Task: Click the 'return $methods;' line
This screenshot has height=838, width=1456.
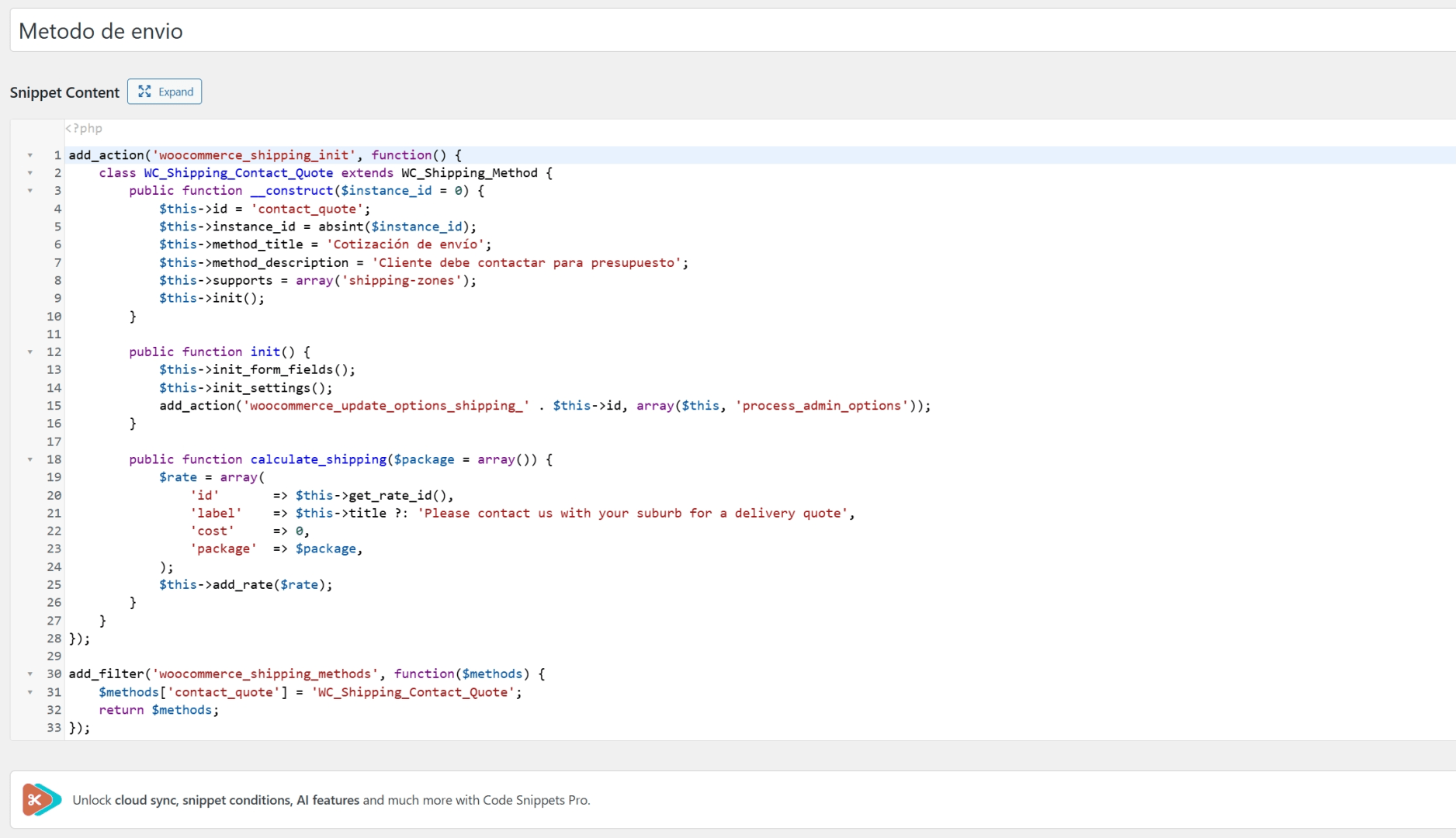Action: click(158, 710)
